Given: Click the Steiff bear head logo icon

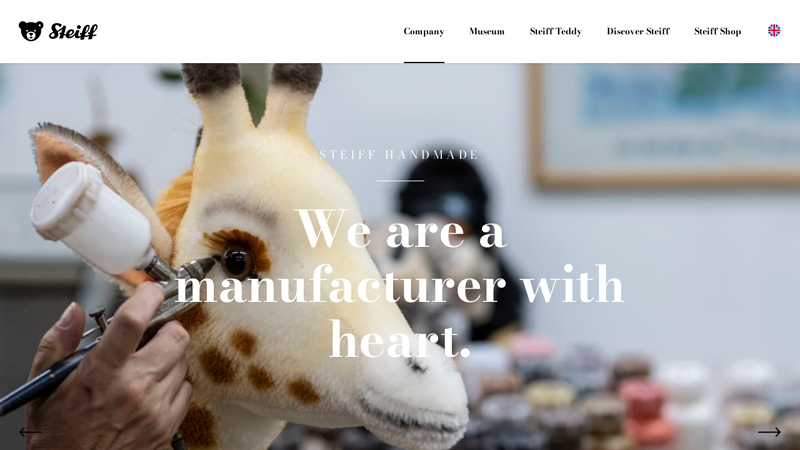Looking at the screenshot, I should coord(31,31).
